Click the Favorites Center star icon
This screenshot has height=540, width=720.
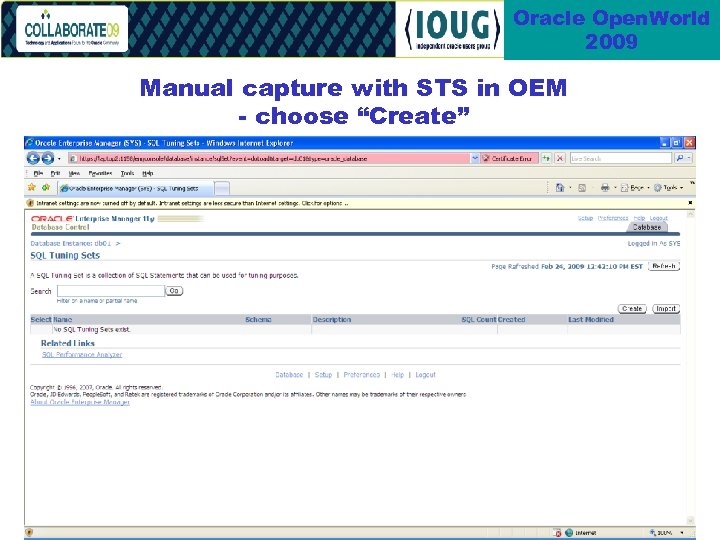coord(32,187)
